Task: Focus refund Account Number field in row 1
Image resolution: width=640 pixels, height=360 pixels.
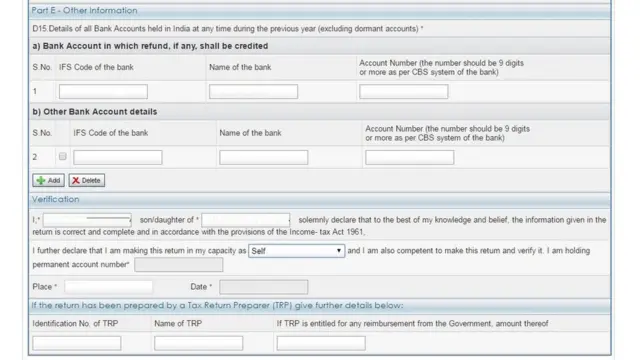Action: pos(404,91)
